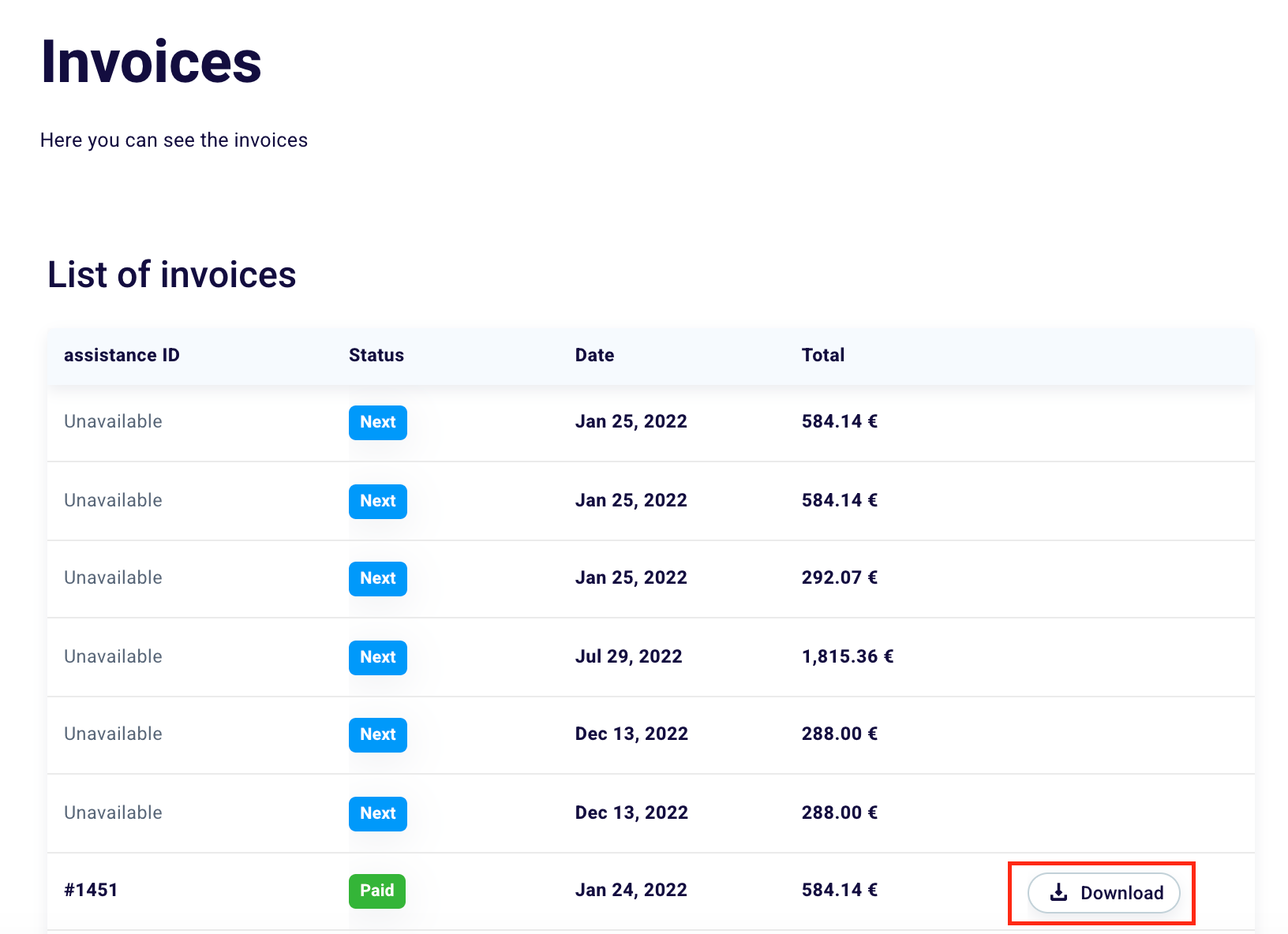Sort by the Status column header
1288x934 pixels.
coord(376,355)
